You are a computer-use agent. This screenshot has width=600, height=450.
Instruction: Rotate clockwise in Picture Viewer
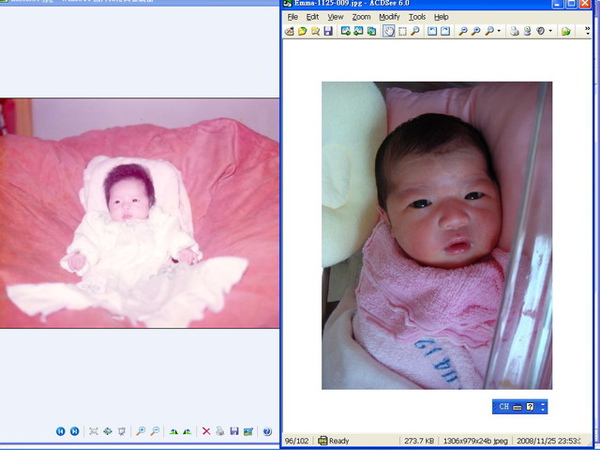(173, 431)
